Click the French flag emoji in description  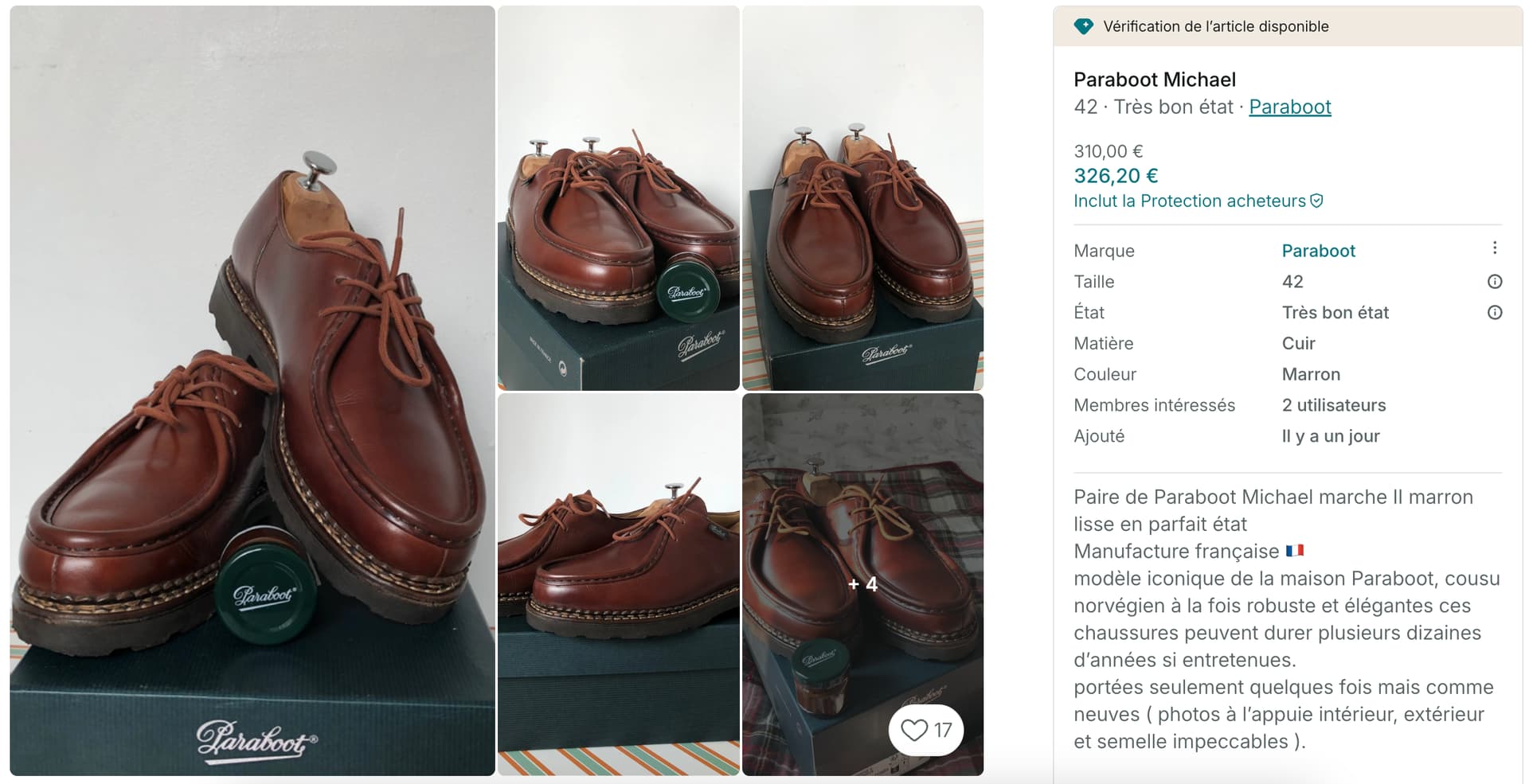coord(1295,551)
